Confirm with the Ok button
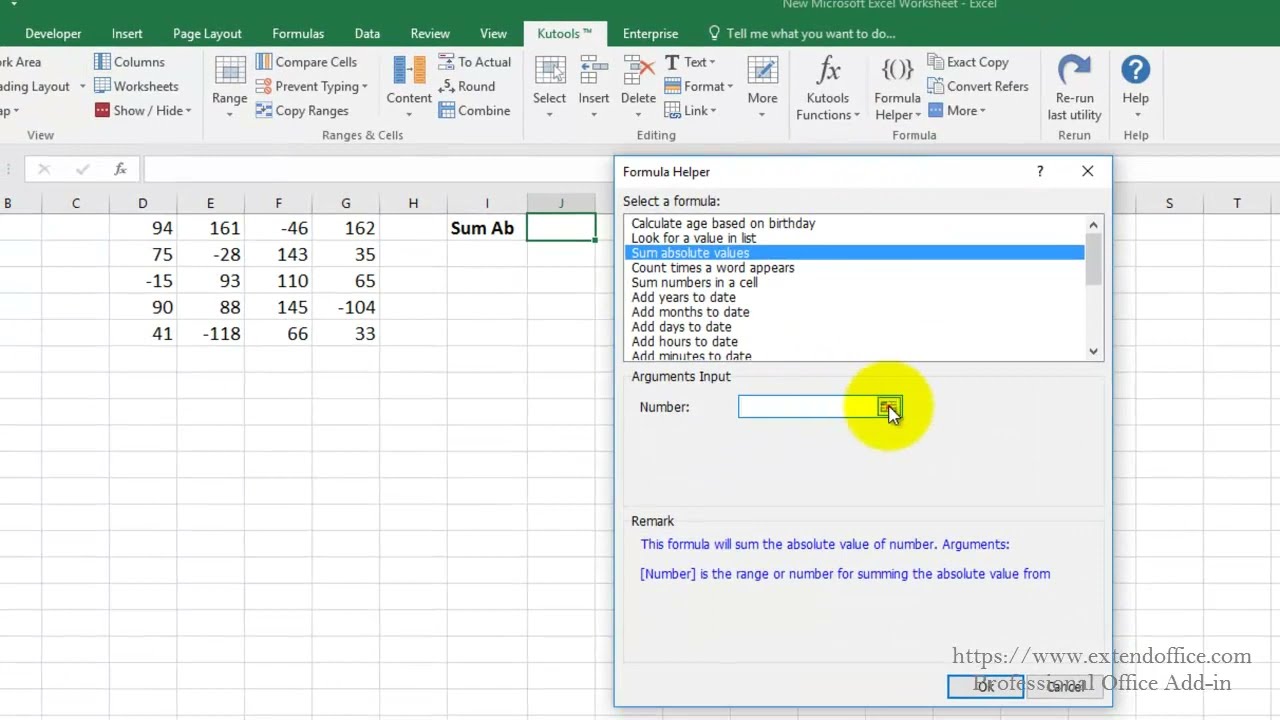Image resolution: width=1280 pixels, height=720 pixels. 985,686
